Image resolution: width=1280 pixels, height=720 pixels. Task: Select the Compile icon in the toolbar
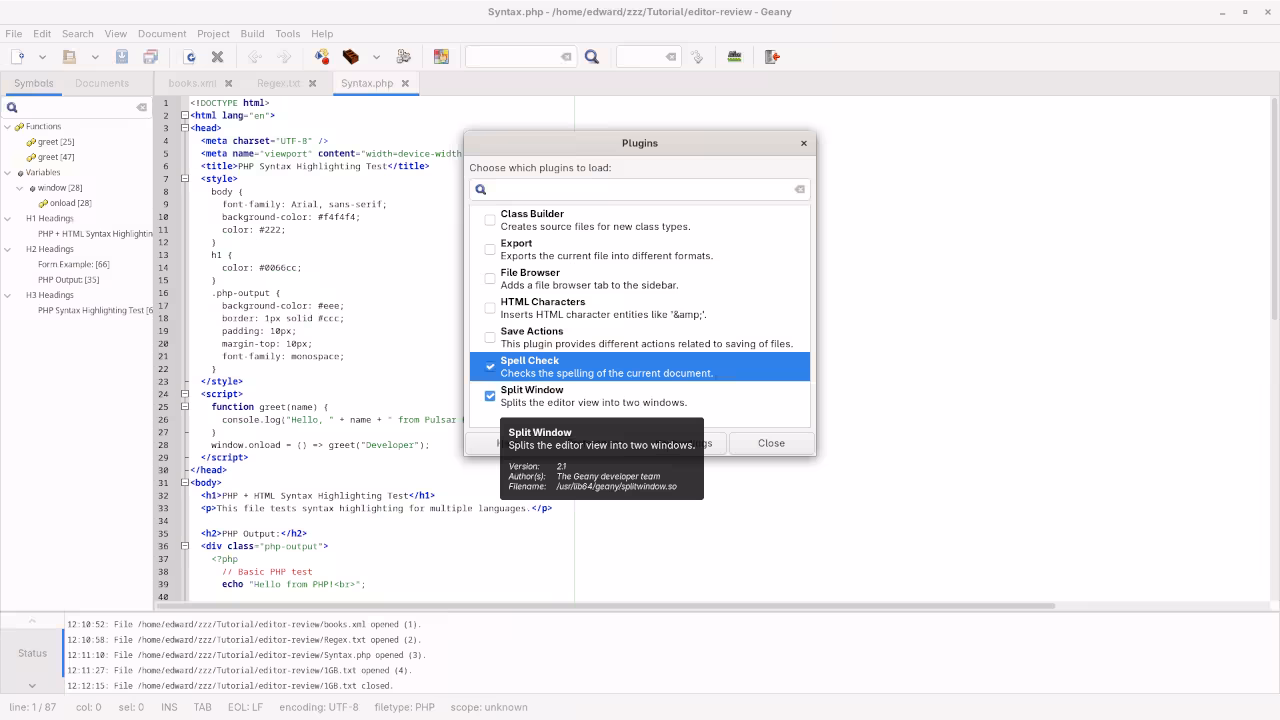320,57
